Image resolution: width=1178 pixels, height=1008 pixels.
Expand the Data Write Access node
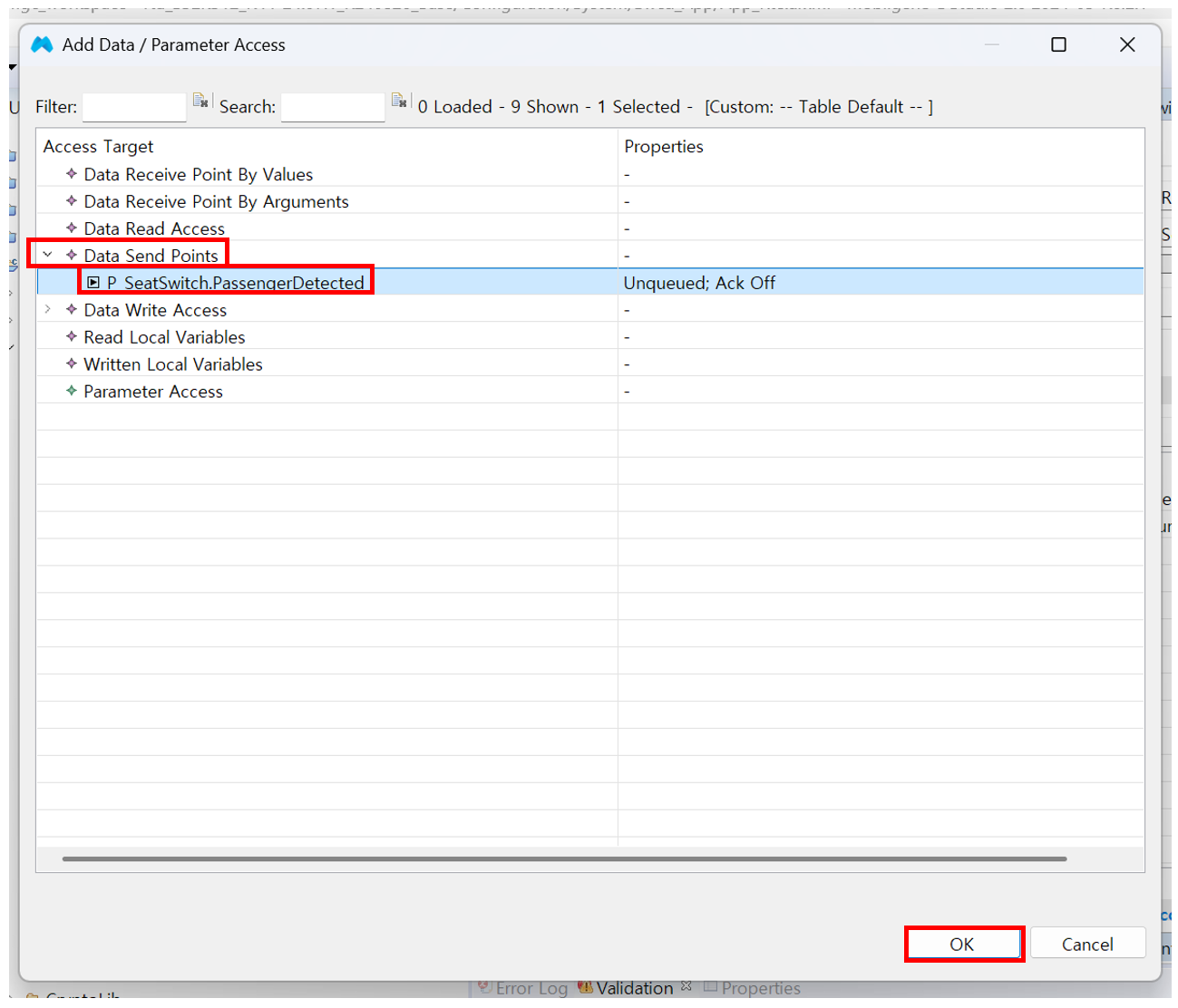click(48, 309)
